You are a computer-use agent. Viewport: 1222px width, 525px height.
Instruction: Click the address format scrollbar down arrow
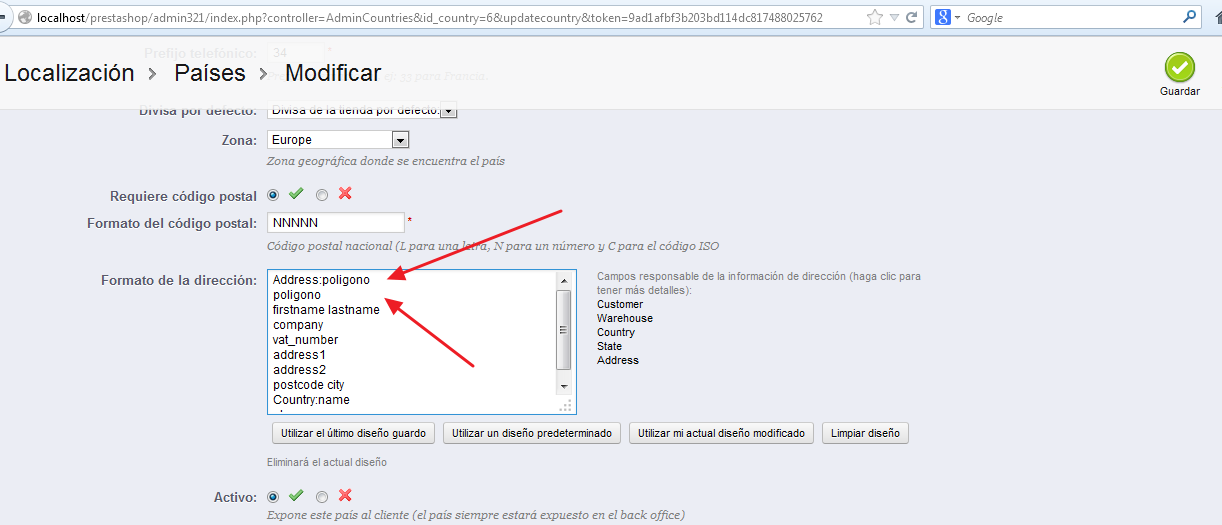pos(563,386)
